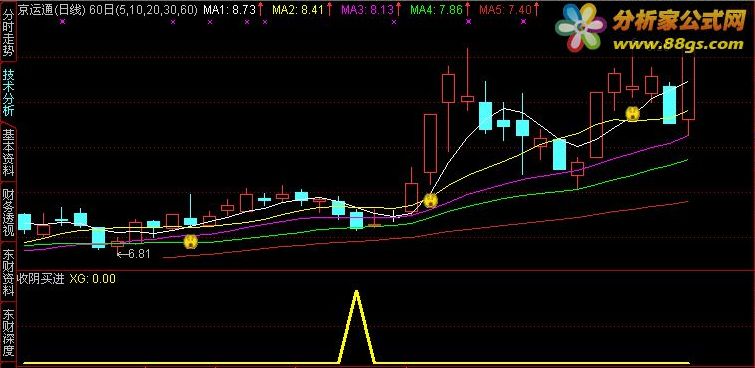
Task: Click the smiley signal icon on right-side candles
Action: [x=632, y=114]
